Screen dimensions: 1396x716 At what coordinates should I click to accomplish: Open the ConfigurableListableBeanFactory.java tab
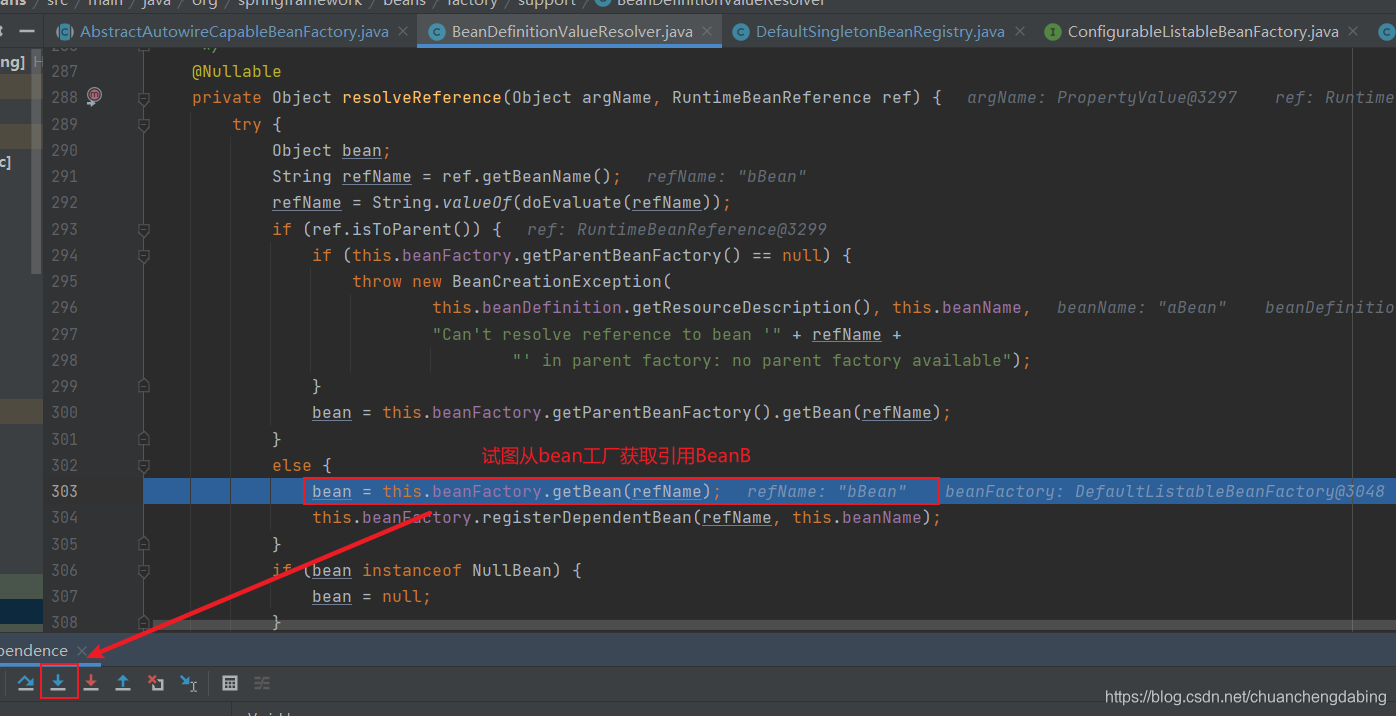1203,32
